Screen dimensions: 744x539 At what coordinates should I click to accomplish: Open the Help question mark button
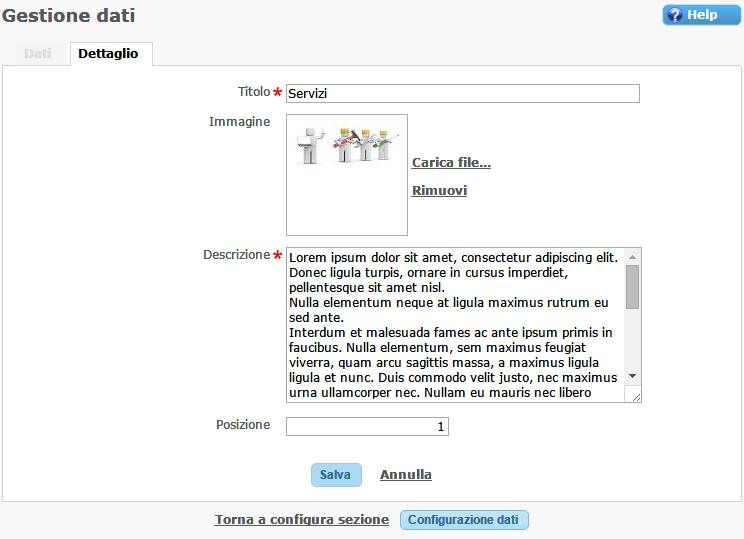[701, 15]
